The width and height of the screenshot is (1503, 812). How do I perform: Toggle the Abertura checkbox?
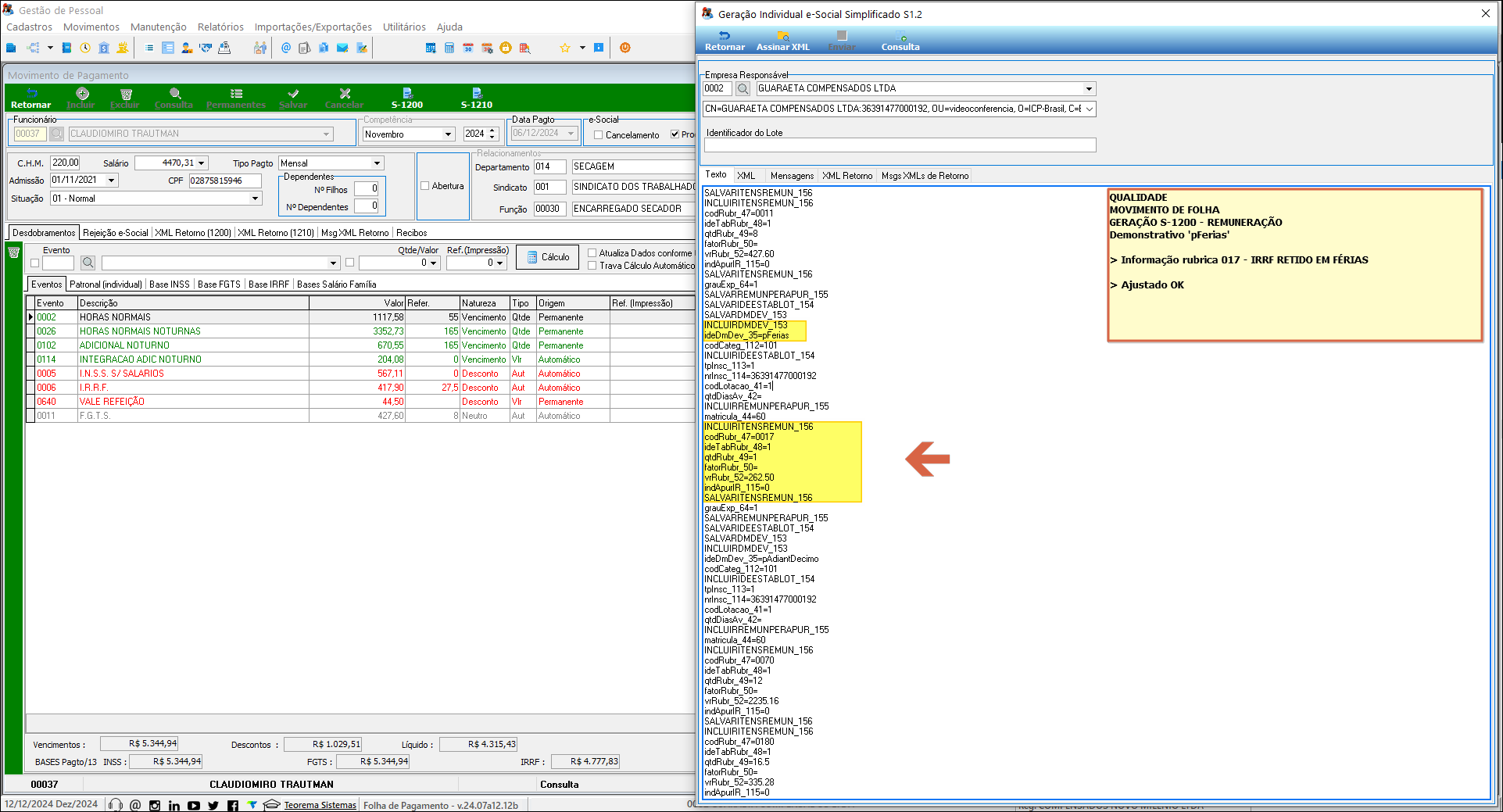pos(424,186)
